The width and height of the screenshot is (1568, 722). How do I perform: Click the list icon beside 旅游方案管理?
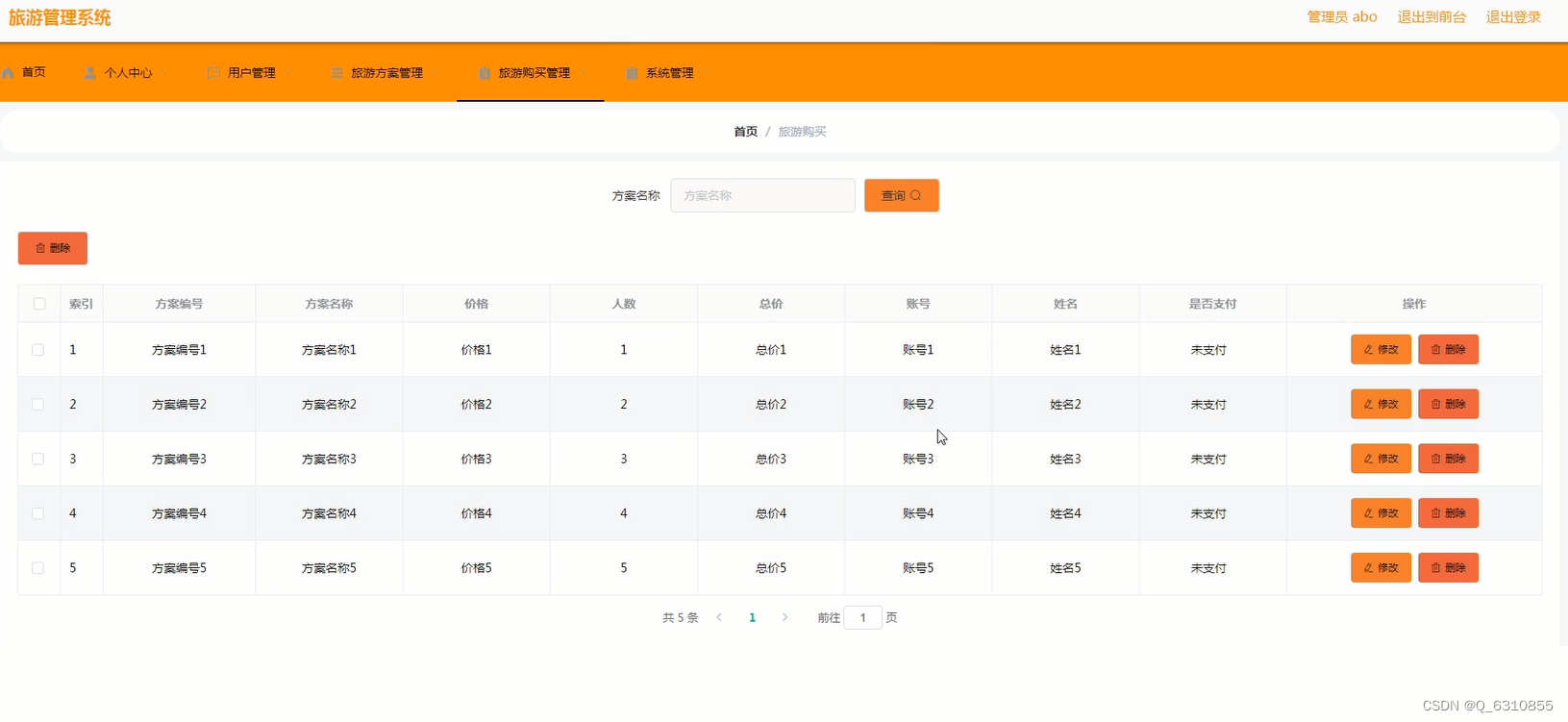tap(337, 73)
